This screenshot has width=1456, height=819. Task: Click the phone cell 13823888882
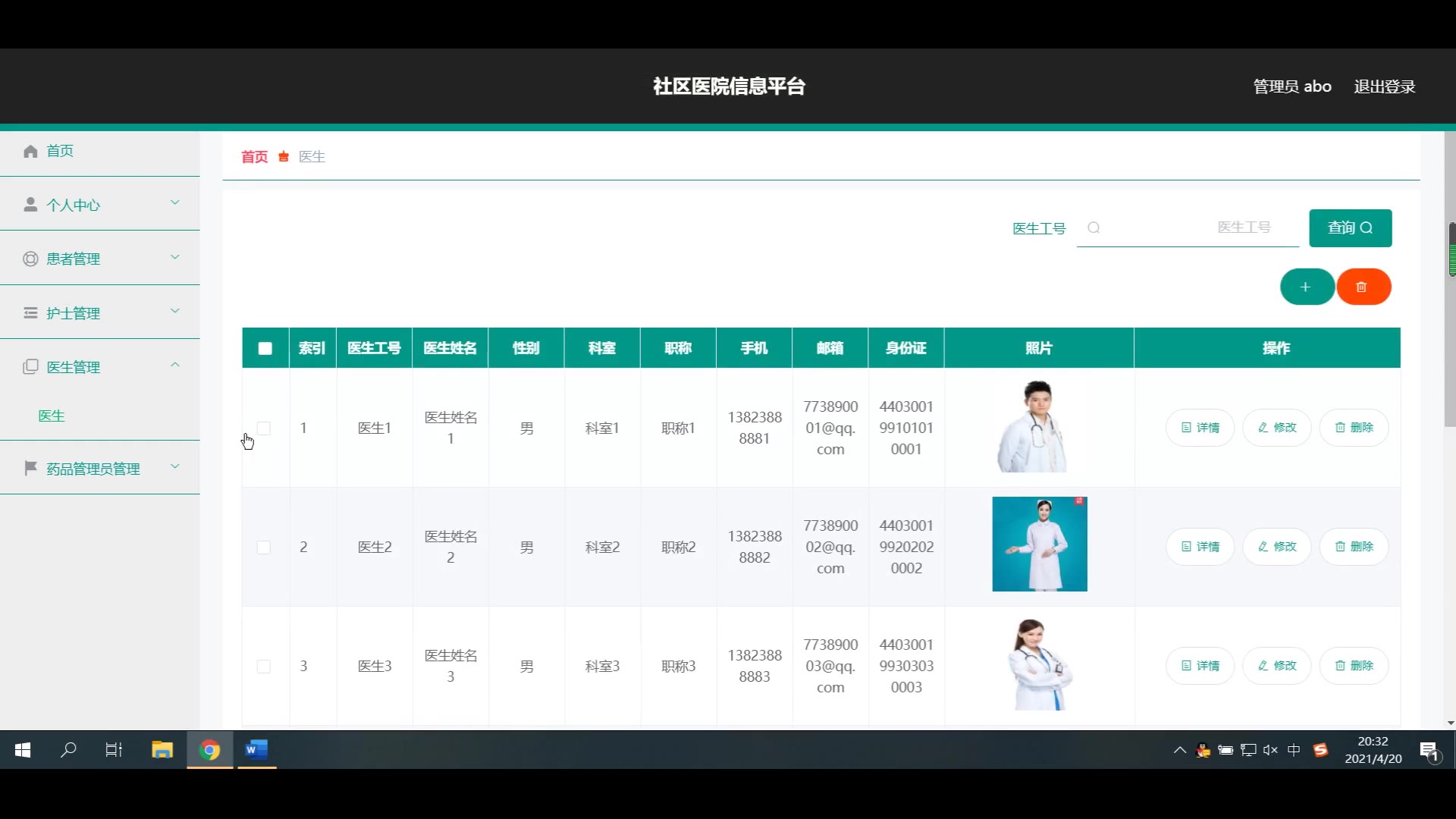click(x=755, y=547)
